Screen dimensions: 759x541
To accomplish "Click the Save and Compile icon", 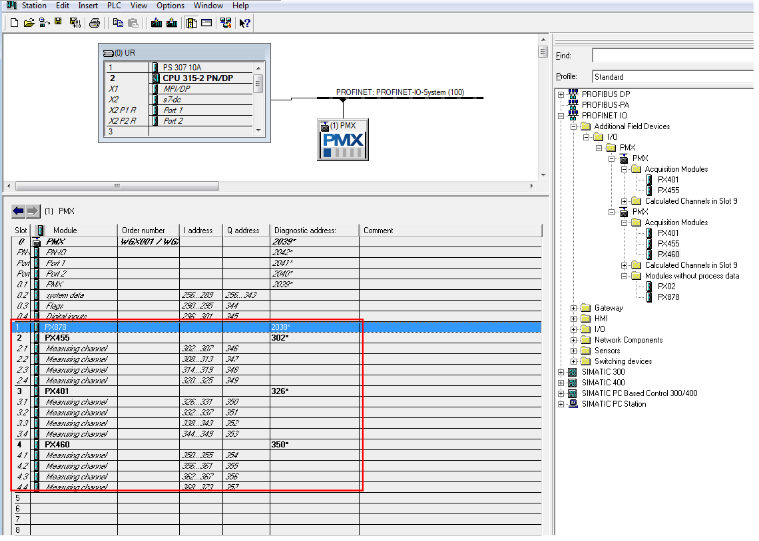I will (x=75, y=23).
